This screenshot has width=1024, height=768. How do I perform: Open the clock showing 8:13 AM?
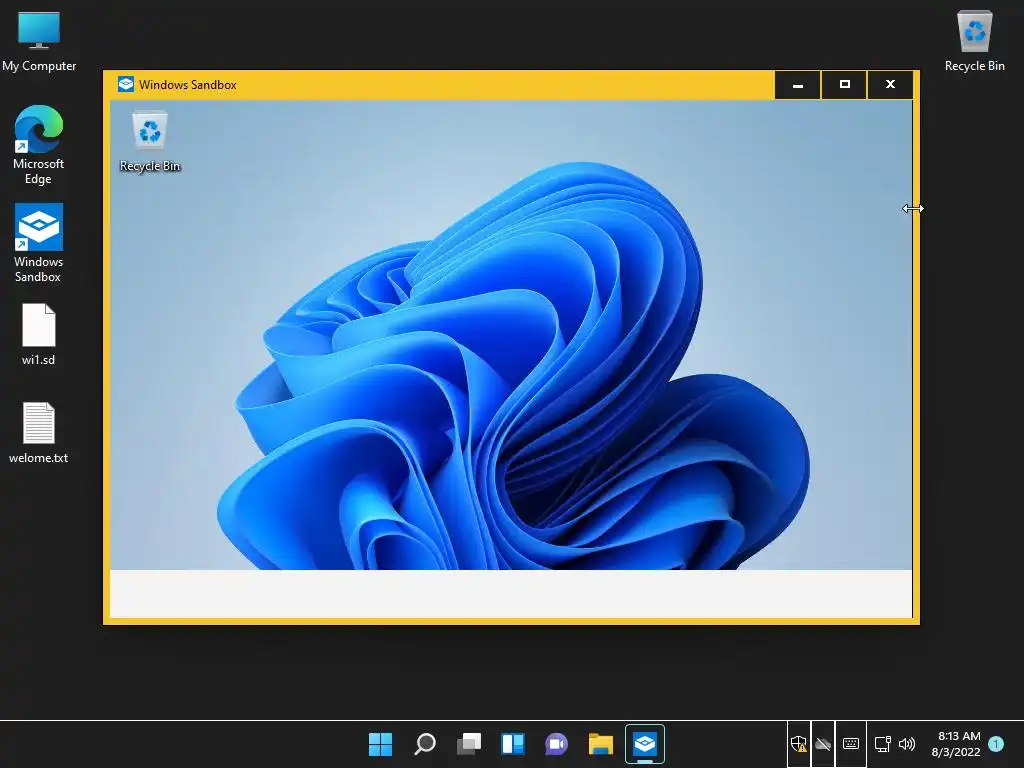pos(957,744)
